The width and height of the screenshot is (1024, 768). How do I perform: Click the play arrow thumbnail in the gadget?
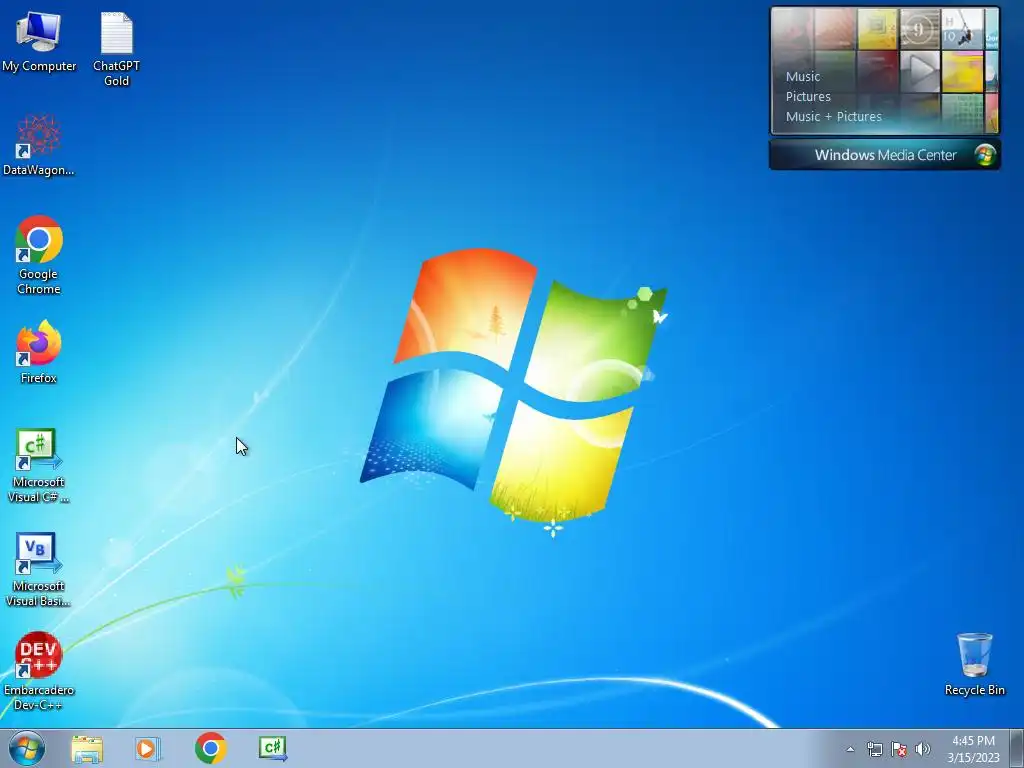click(x=920, y=71)
